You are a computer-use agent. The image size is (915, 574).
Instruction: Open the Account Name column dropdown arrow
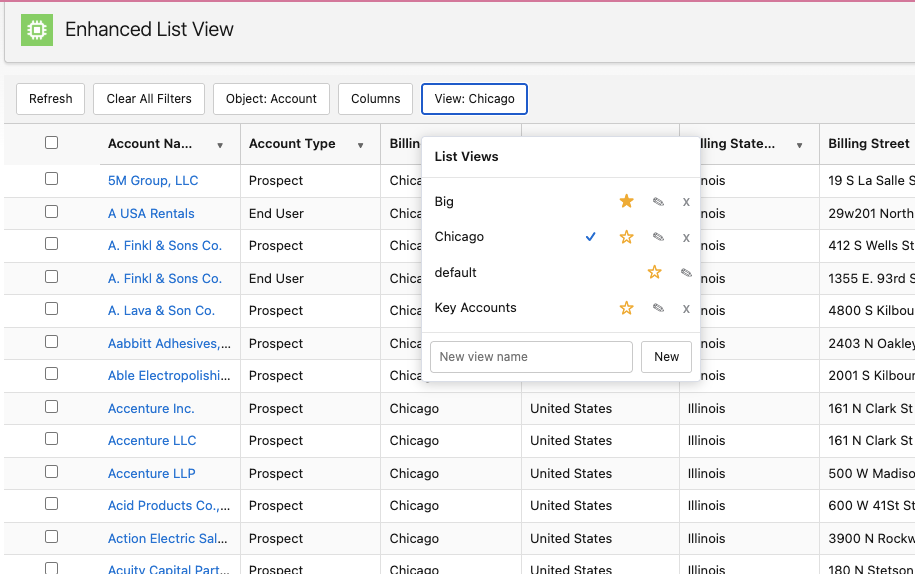coord(220,145)
